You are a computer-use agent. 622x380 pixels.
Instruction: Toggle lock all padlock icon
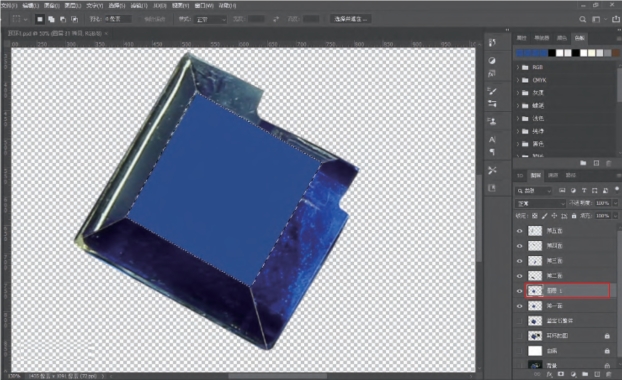574,216
